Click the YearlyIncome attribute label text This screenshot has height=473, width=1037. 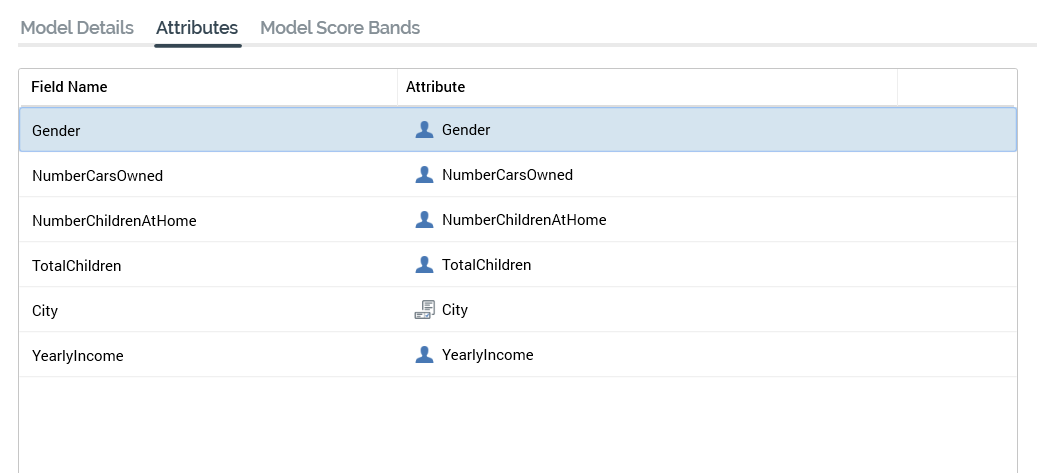(488, 355)
